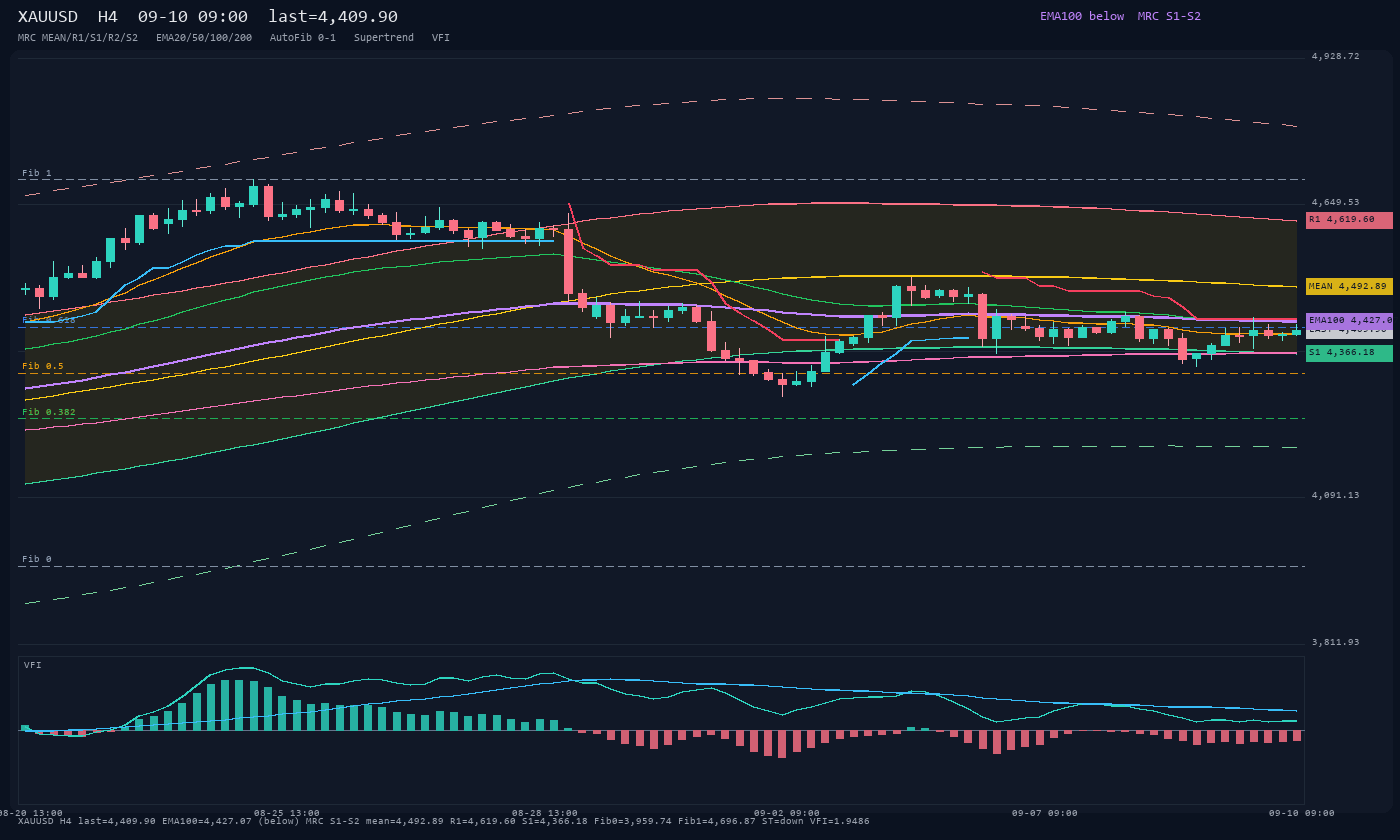Select the 09-02 09:00 time axis label

click(x=787, y=813)
